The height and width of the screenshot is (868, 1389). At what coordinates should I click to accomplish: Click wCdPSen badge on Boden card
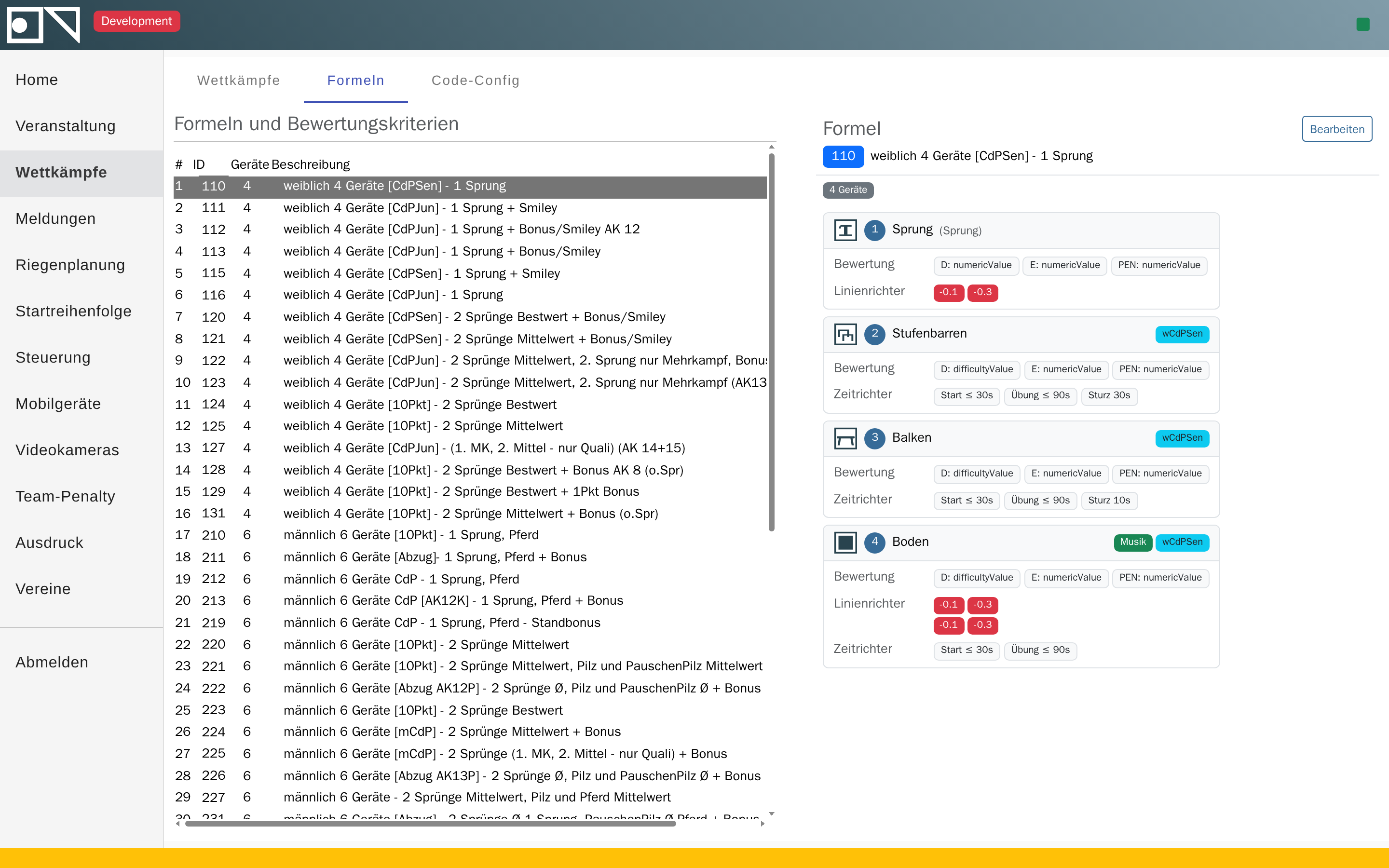point(1182,542)
